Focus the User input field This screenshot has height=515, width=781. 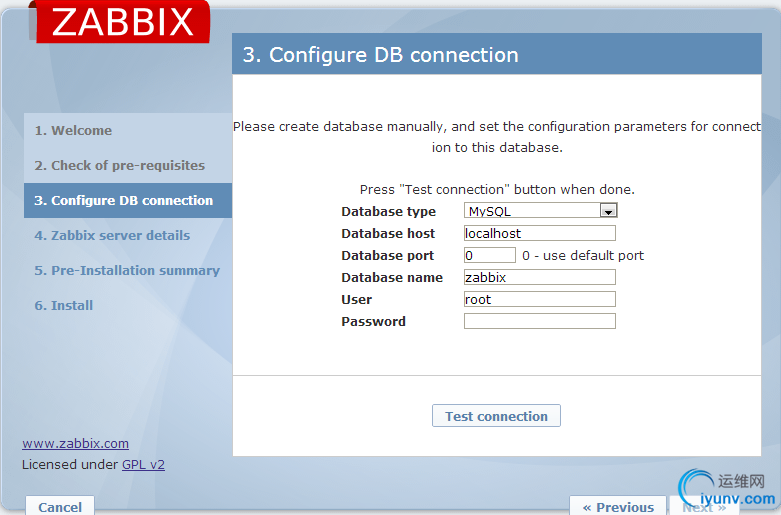pyautogui.click(x=539, y=299)
